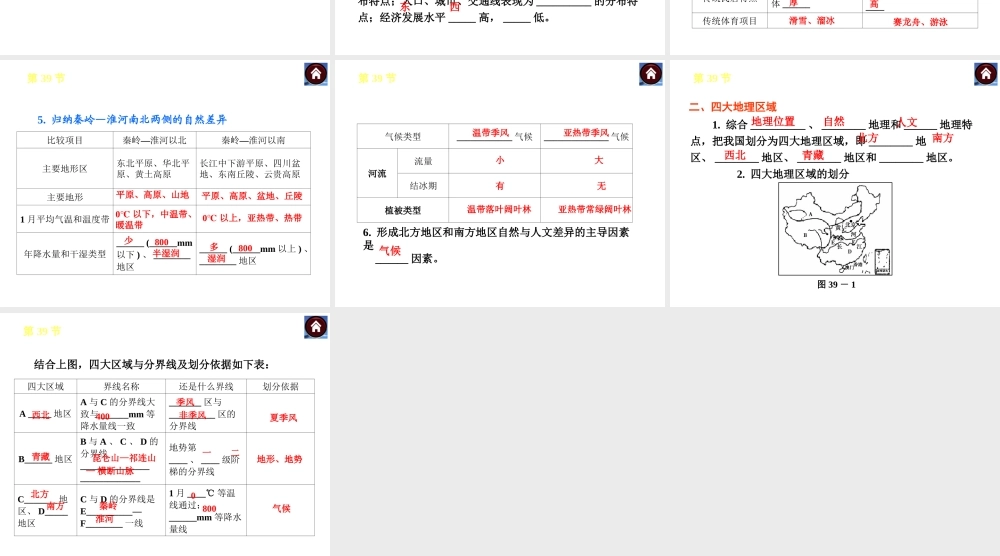1000x556 pixels.
Task: Click the 流量 cell
Action: tap(423, 161)
